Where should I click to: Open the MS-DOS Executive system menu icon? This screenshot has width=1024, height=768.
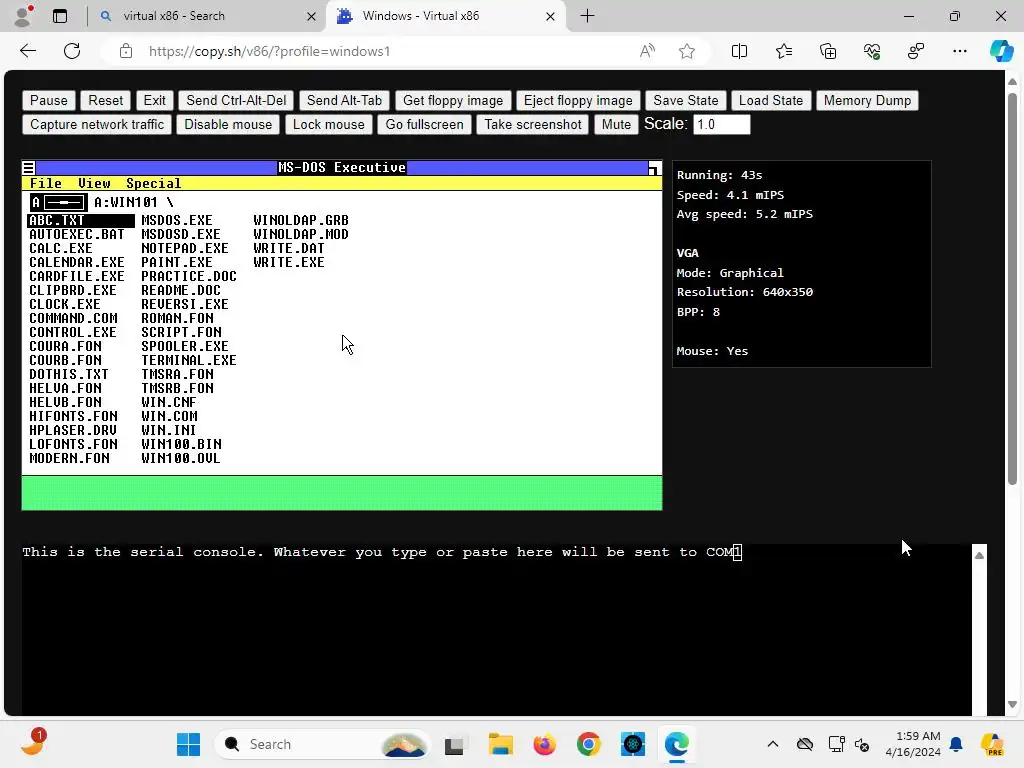click(29, 168)
